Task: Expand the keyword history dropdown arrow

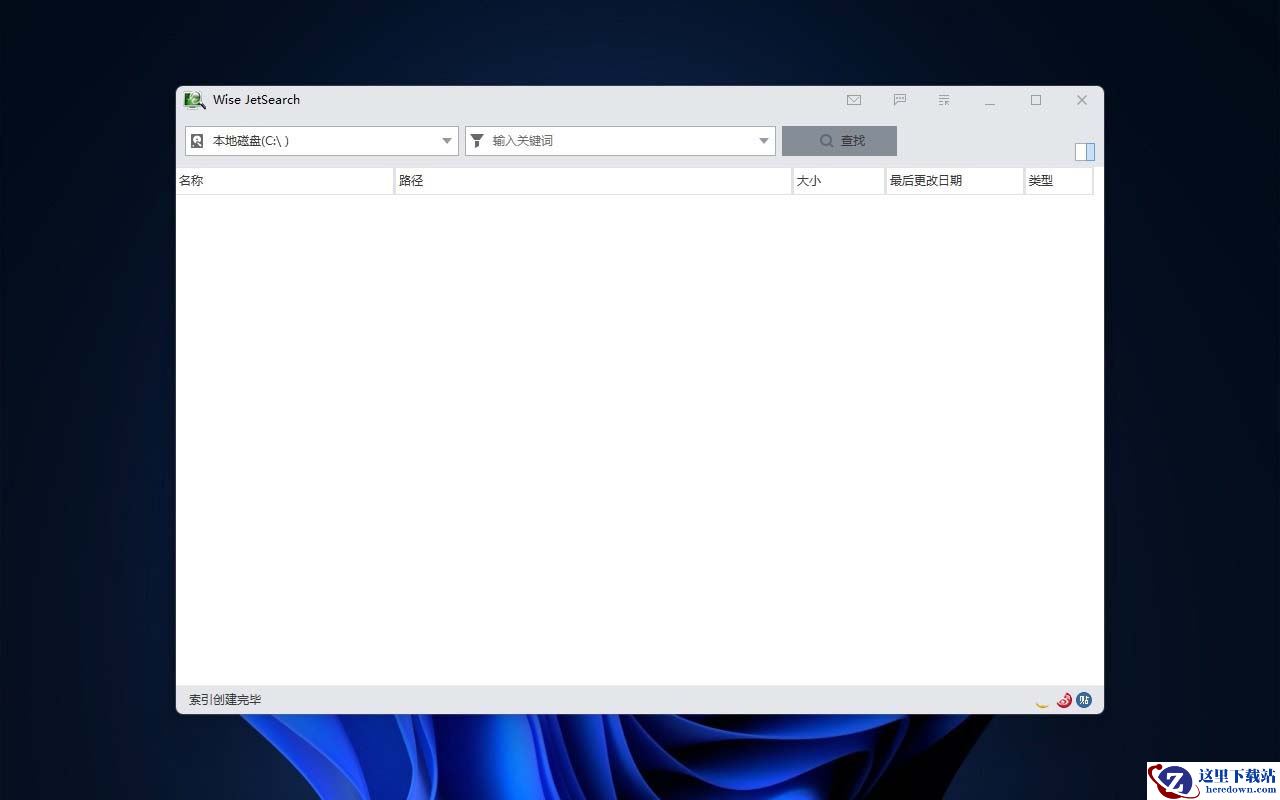Action: [x=764, y=141]
